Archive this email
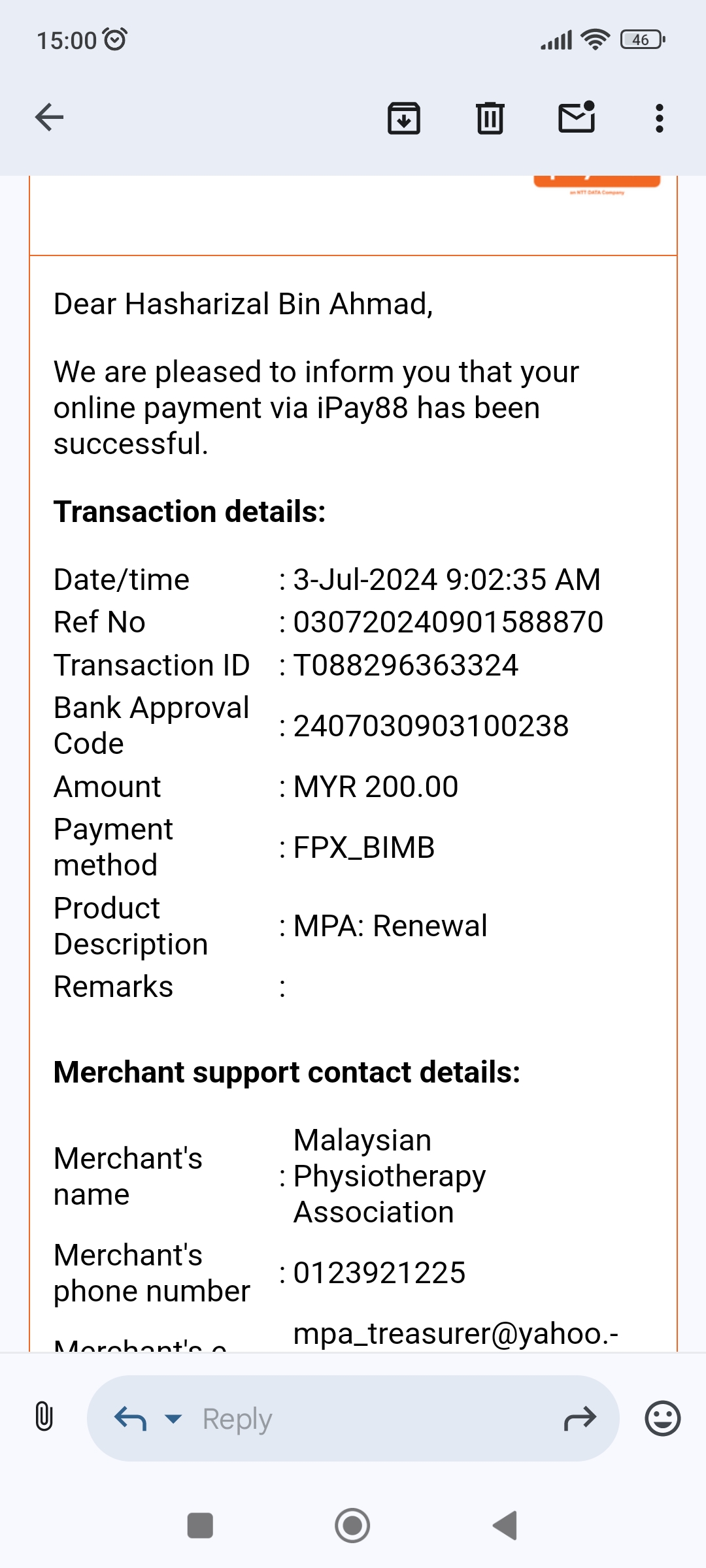The width and height of the screenshot is (706, 1568). pos(404,118)
